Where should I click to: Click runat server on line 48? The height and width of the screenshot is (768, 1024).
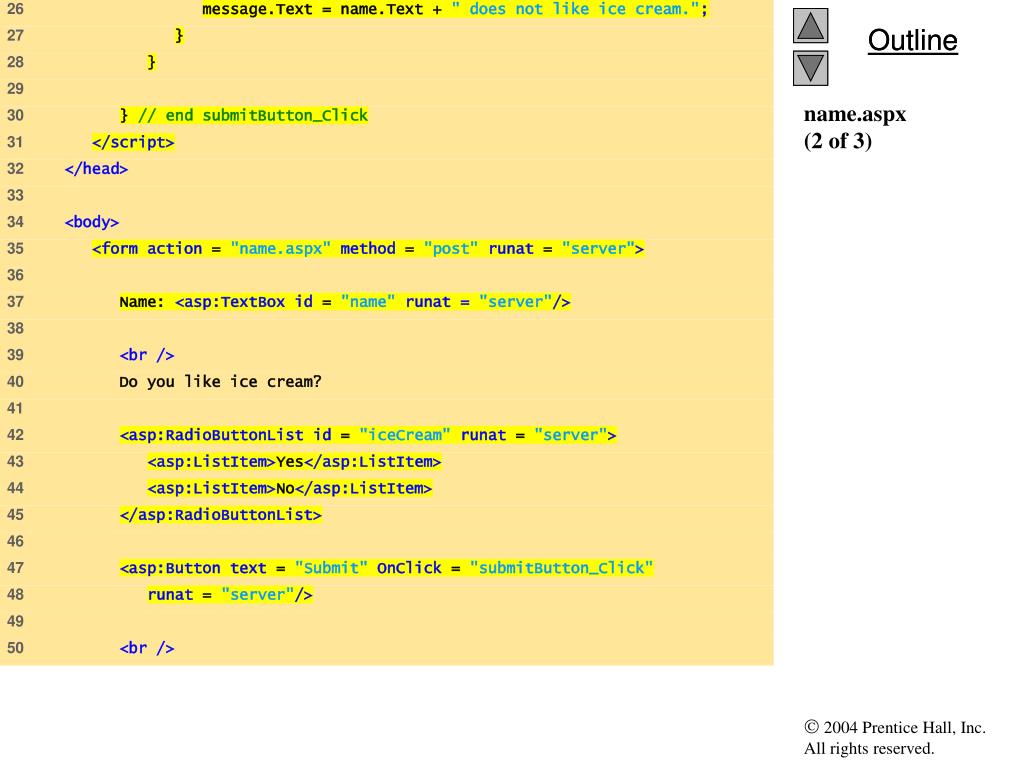coord(230,595)
